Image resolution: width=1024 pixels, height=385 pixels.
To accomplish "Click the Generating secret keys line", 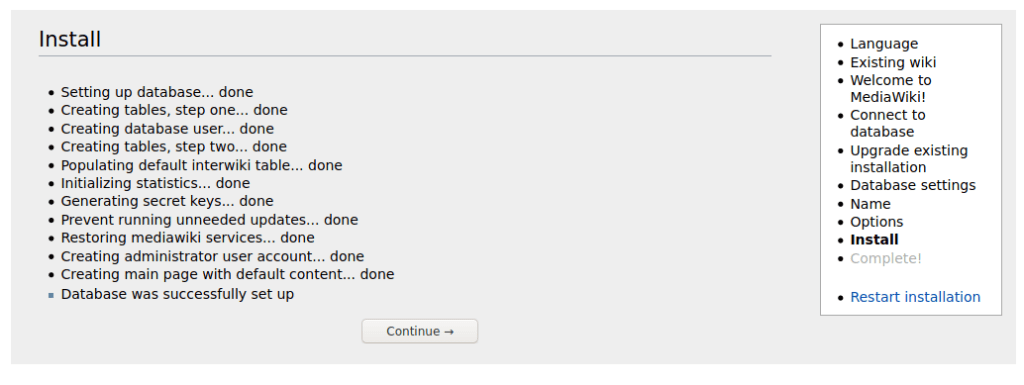I will 167,201.
